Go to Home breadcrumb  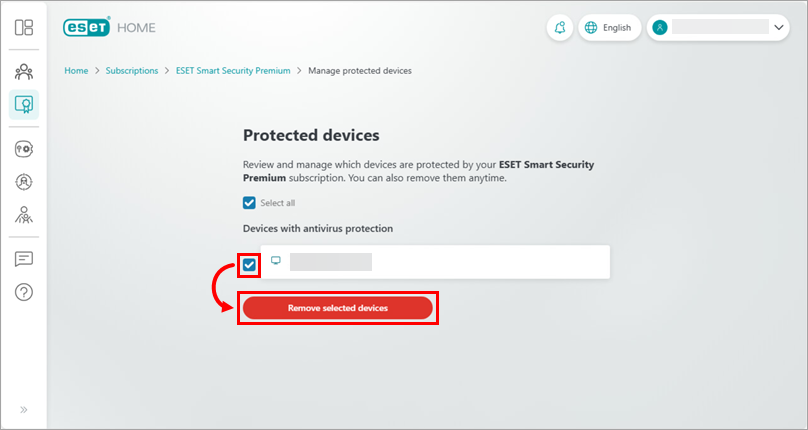(x=76, y=71)
